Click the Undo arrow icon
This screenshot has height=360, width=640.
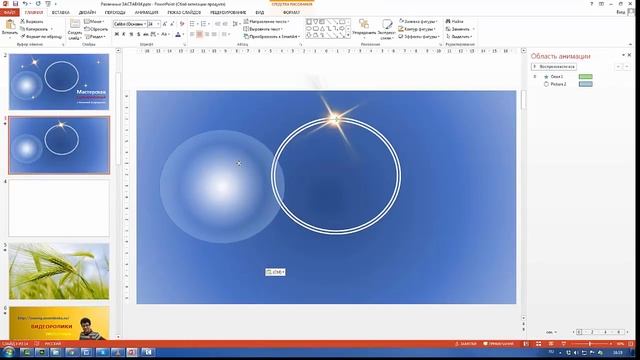pyautogui.click(x=25, y=4)
